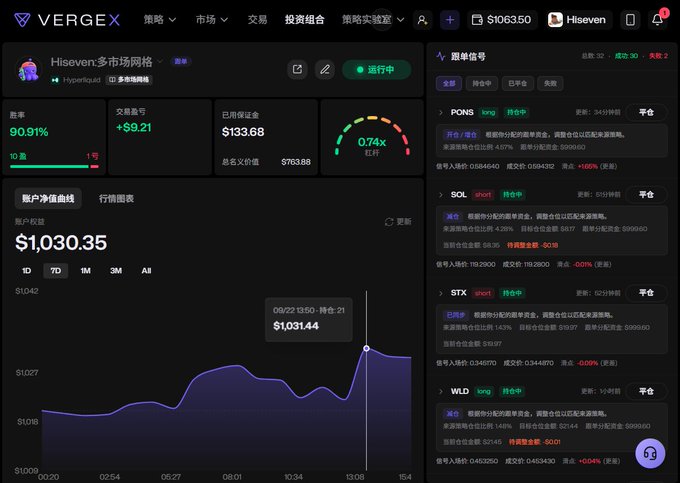
Task: Click the plus button in top bar
Action: (x=450, y=20)
